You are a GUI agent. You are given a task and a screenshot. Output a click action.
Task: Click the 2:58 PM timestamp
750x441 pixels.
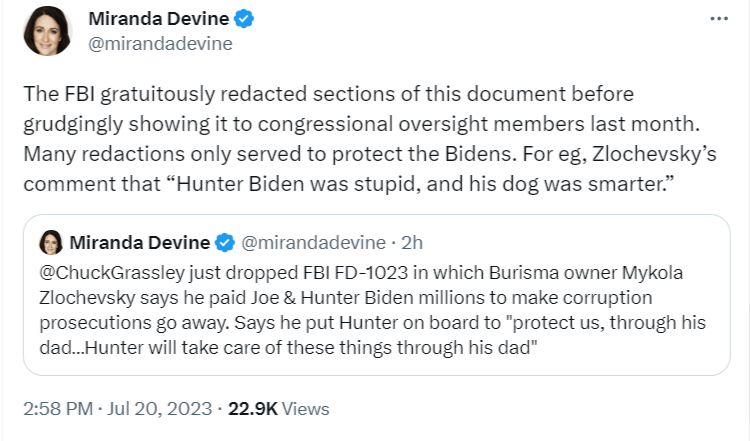(56, 409)
